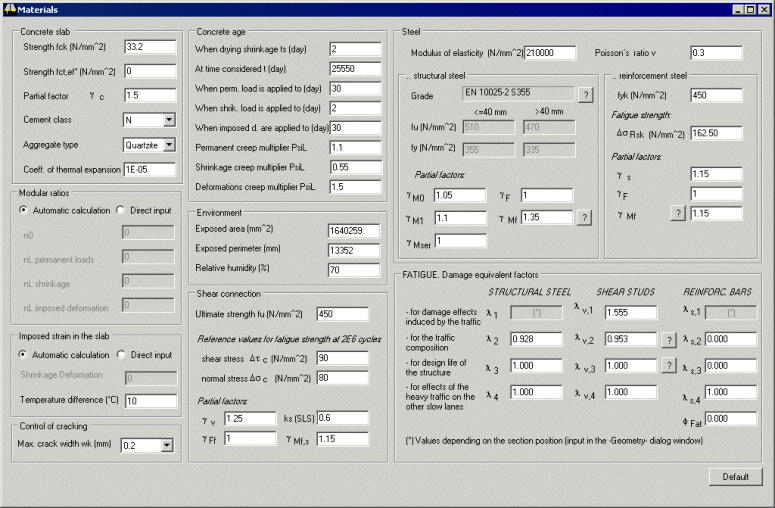The image size is (775, 508).
Task: Open the Max. crack width wk dropdown
Action: pos(168,444)
